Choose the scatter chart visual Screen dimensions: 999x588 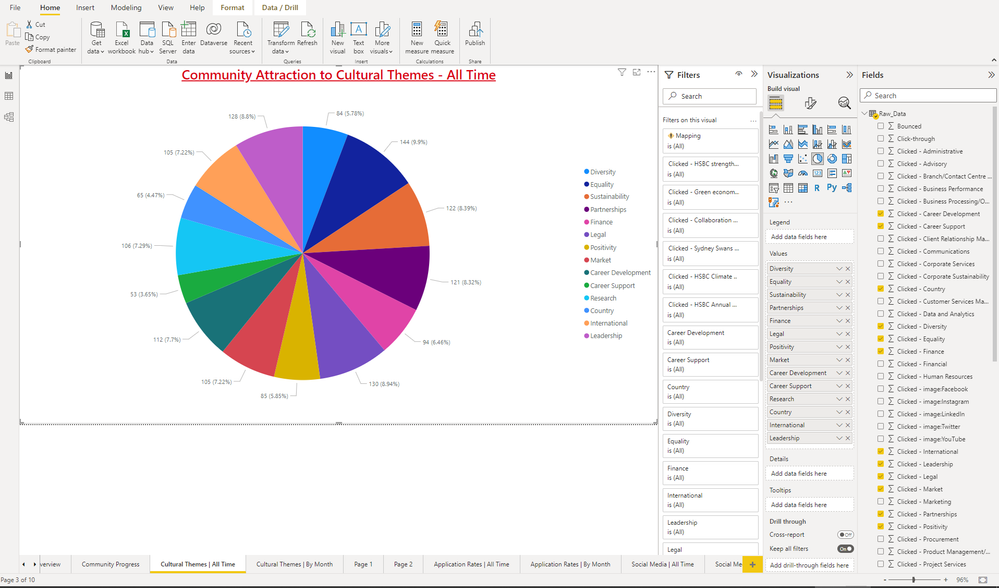click(803, 159)
